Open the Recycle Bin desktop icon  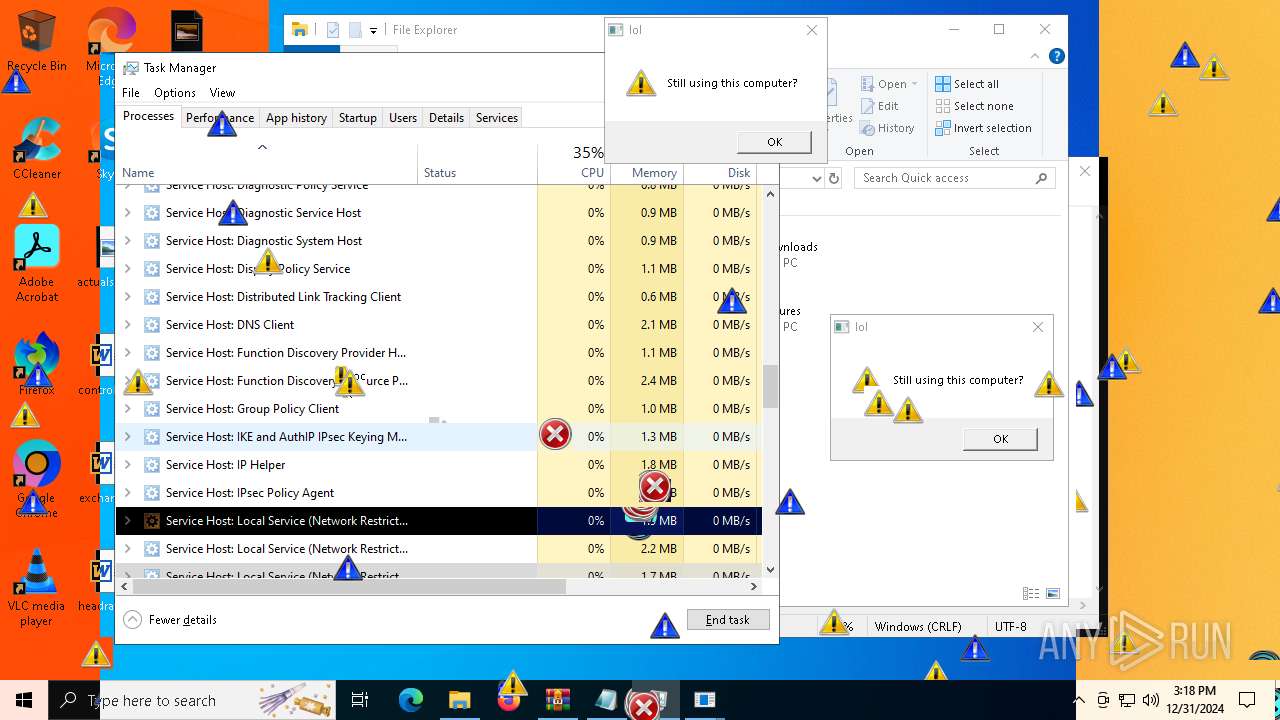[x=36, y=42]
